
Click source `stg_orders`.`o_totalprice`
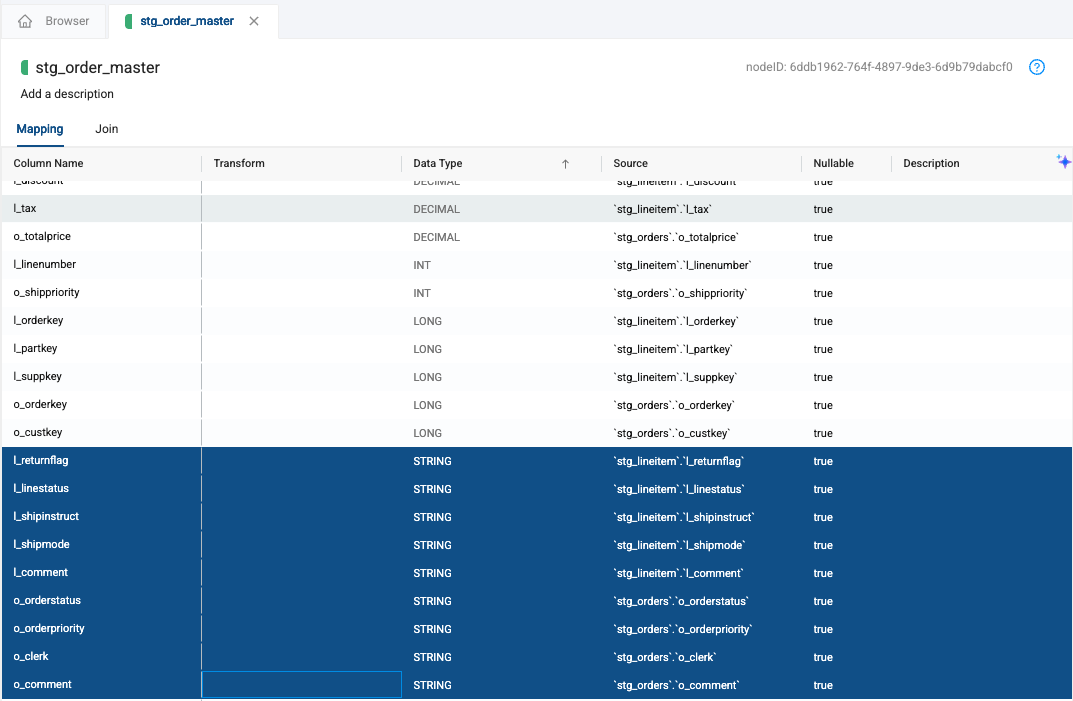(x=676, y=238)
